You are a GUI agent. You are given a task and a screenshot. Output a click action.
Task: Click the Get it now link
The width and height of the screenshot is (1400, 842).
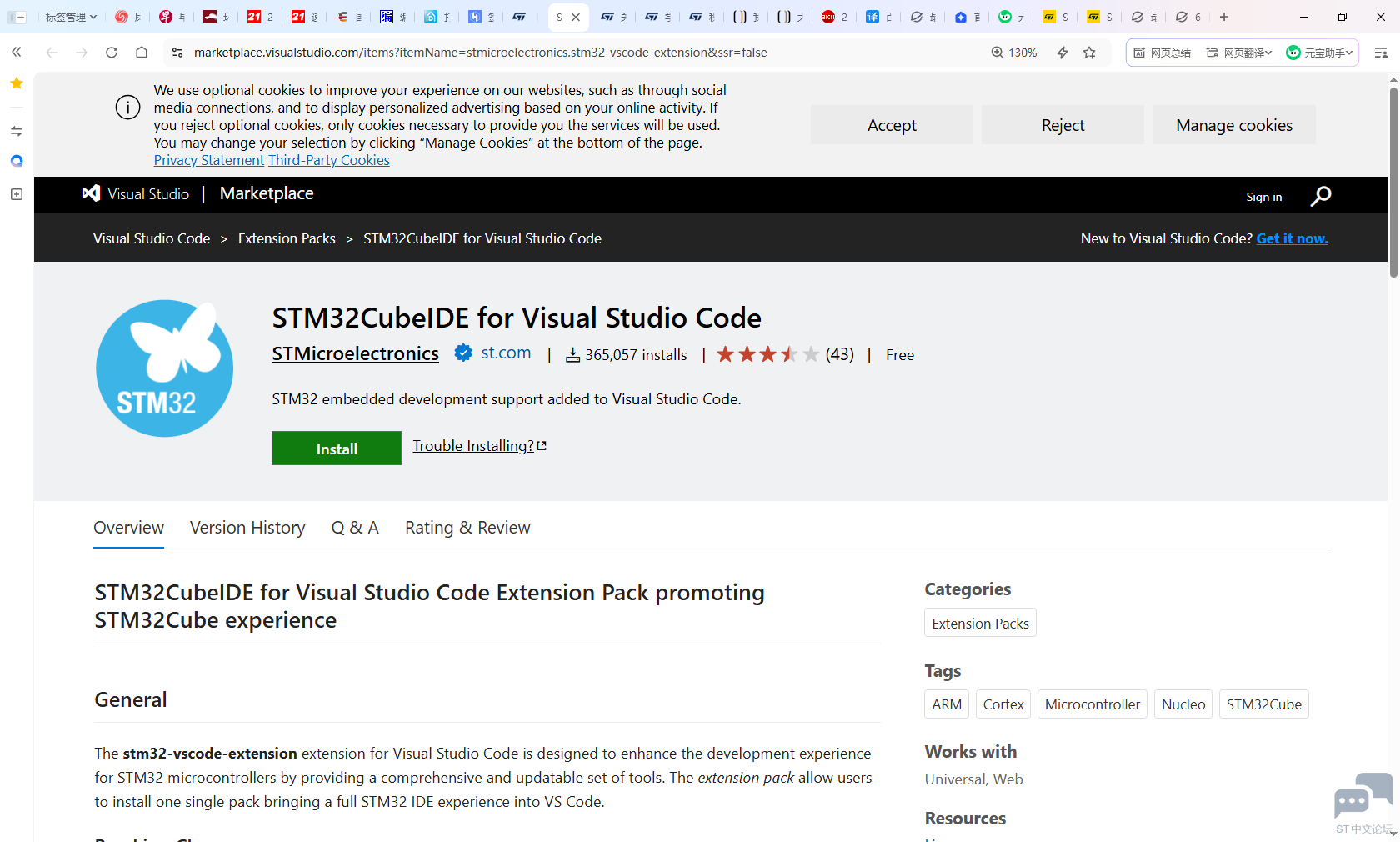click(1292, 238)
